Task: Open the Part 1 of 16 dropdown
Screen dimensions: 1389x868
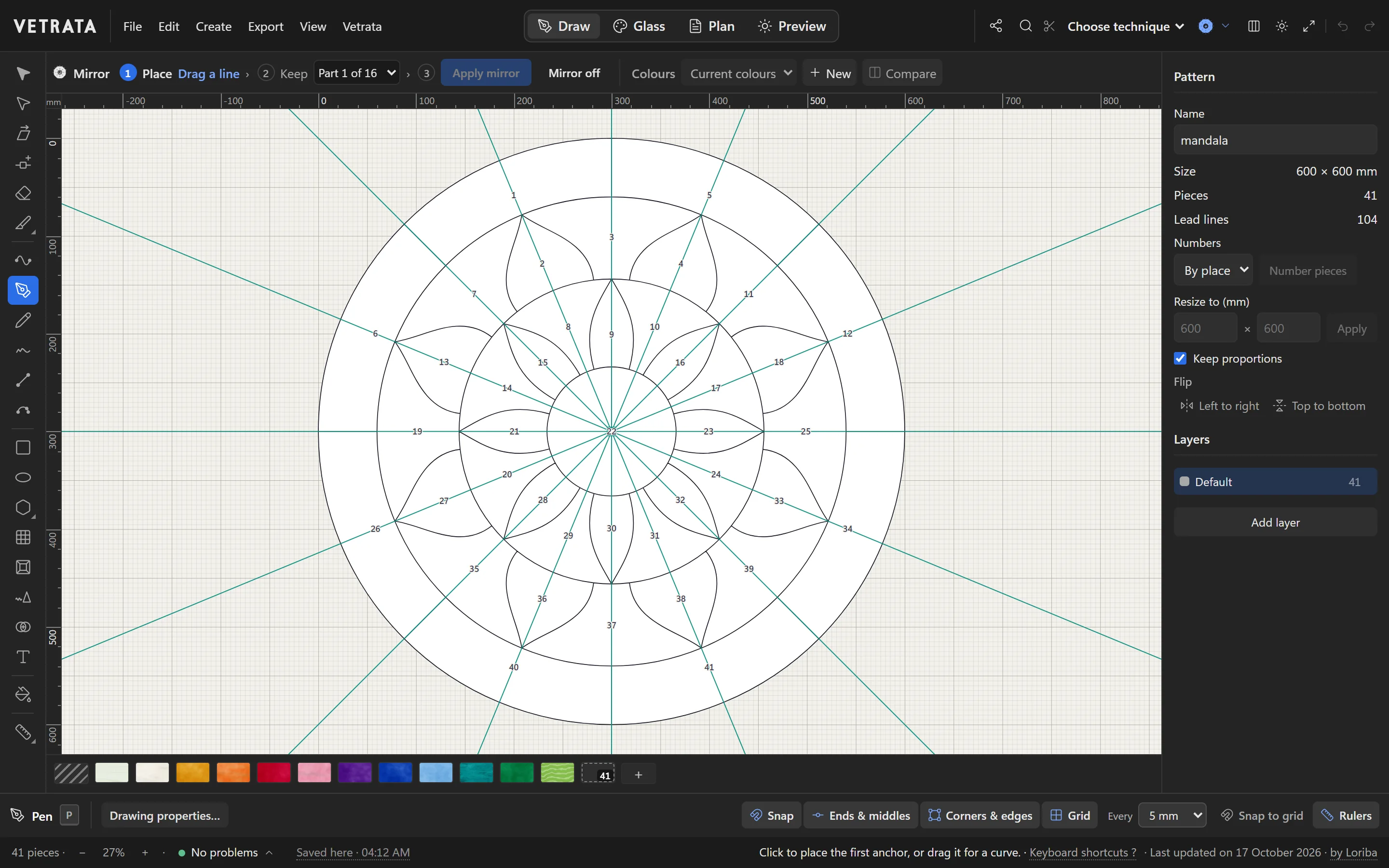Action: 357,73
